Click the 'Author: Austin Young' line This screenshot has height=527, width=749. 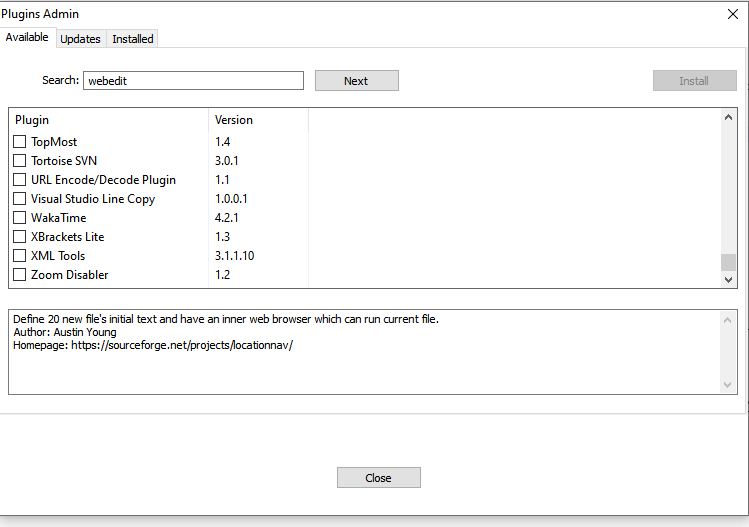point(65,333)
